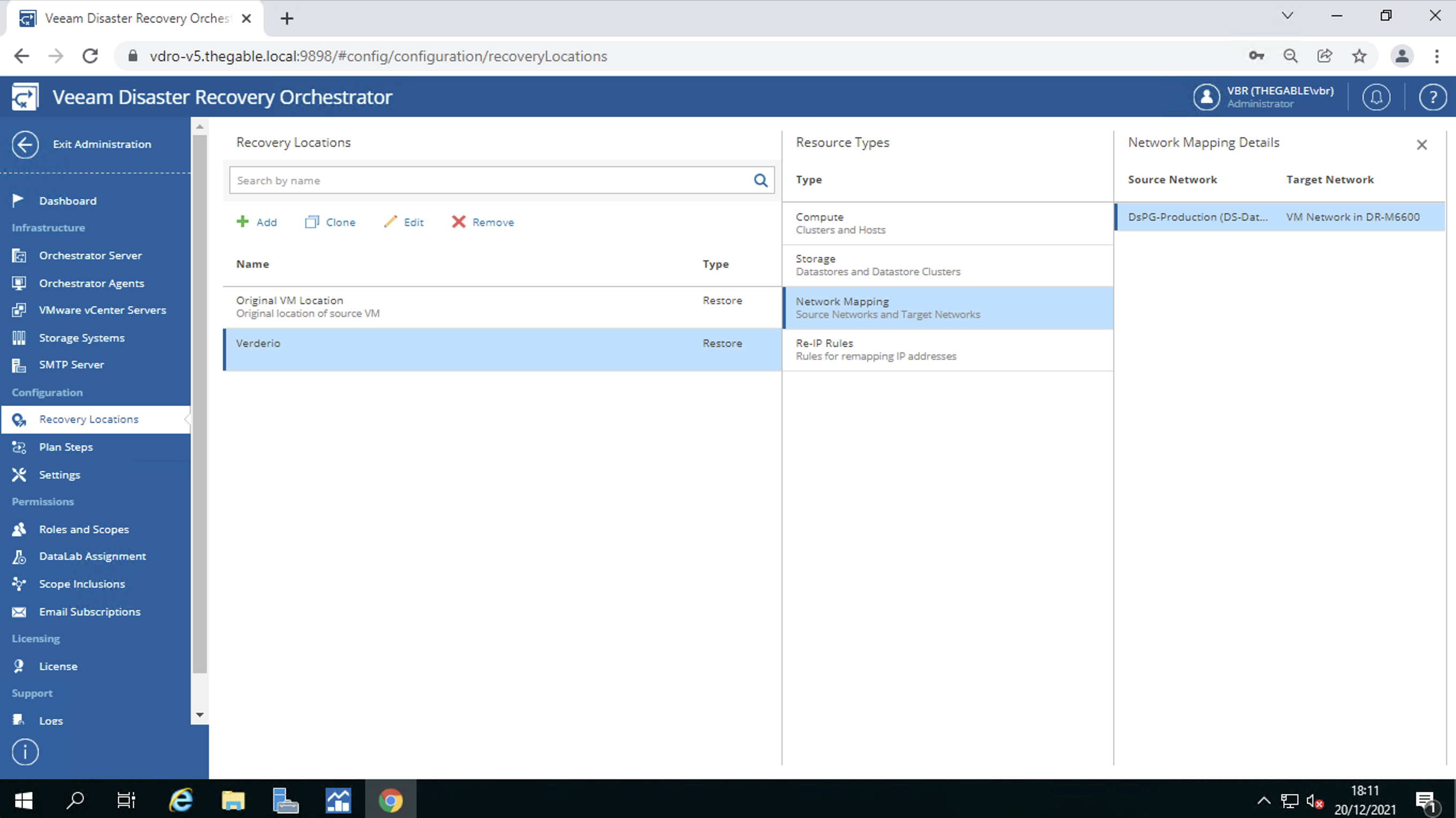Open Windows notification center
Screen dimensions: 1456x818
(x=1427, y=801)
